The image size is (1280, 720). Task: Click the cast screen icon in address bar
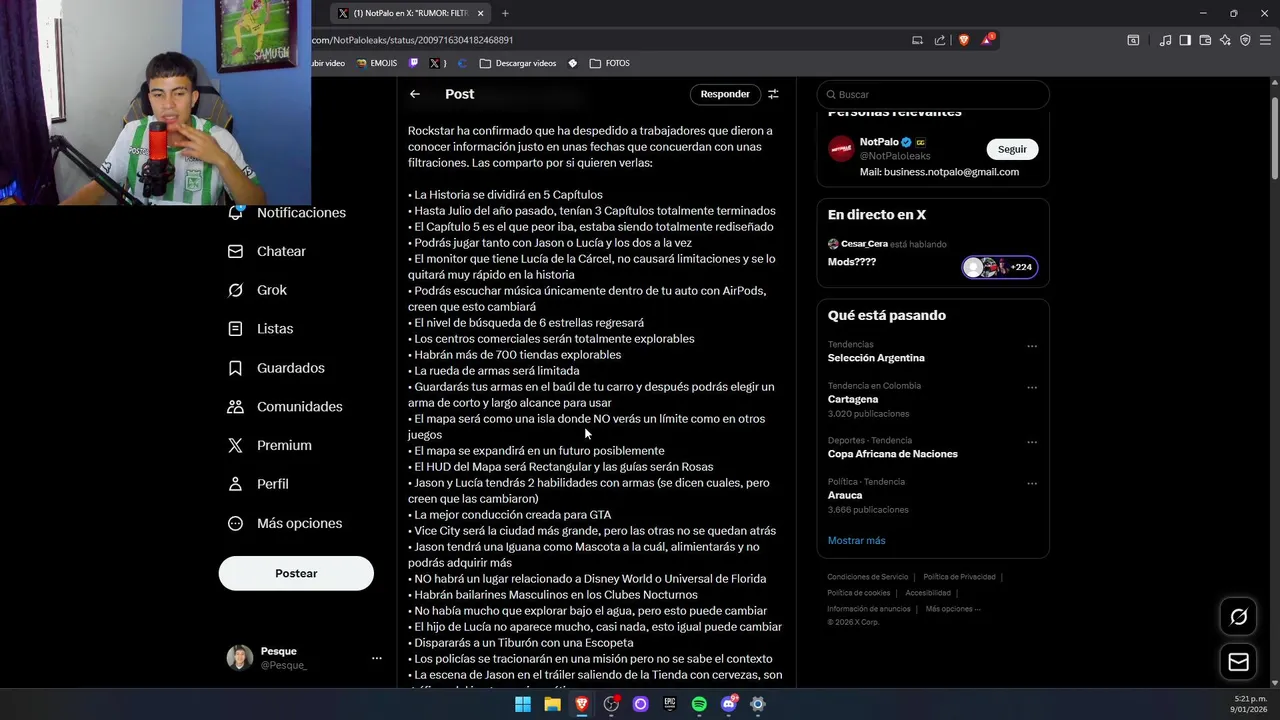coord(917,40)
